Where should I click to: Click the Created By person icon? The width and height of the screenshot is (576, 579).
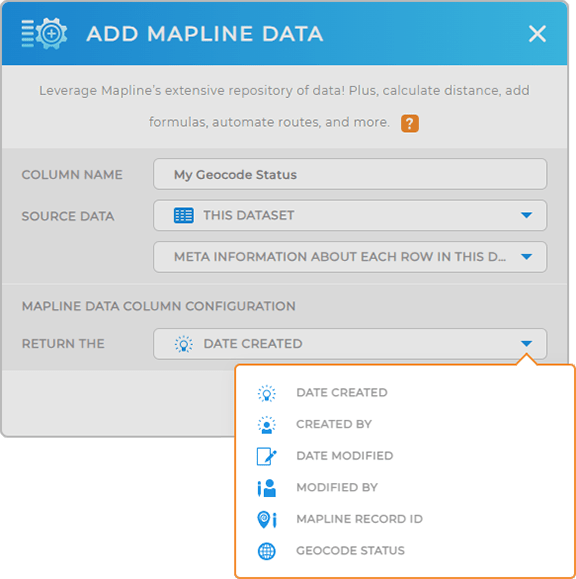[x=267, y=425]
